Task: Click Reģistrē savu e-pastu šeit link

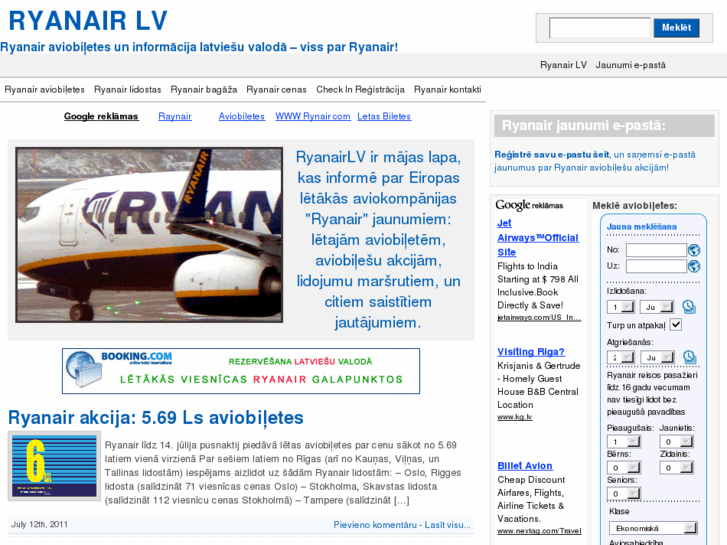Action: pyautogui.click(x=552, y=154)
